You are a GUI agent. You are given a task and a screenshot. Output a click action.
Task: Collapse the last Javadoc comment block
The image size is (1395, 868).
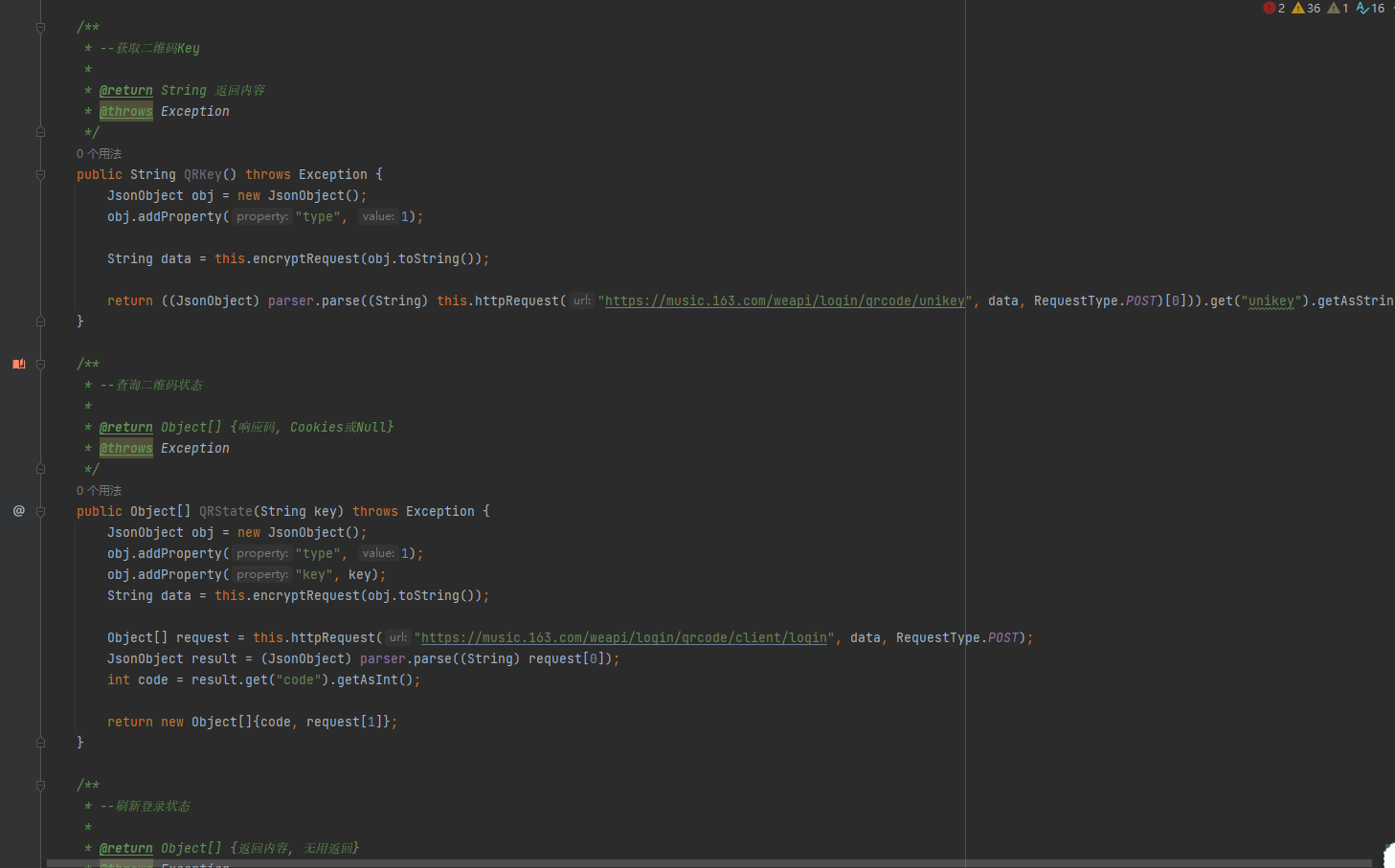(x=40, y=786)
